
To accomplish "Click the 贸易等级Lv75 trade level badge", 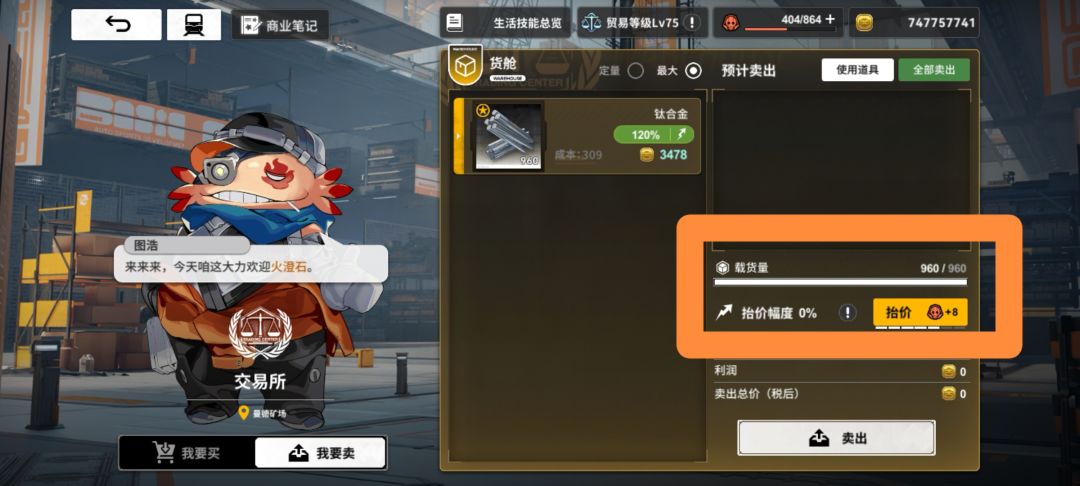I will click(x=630, y=23).
